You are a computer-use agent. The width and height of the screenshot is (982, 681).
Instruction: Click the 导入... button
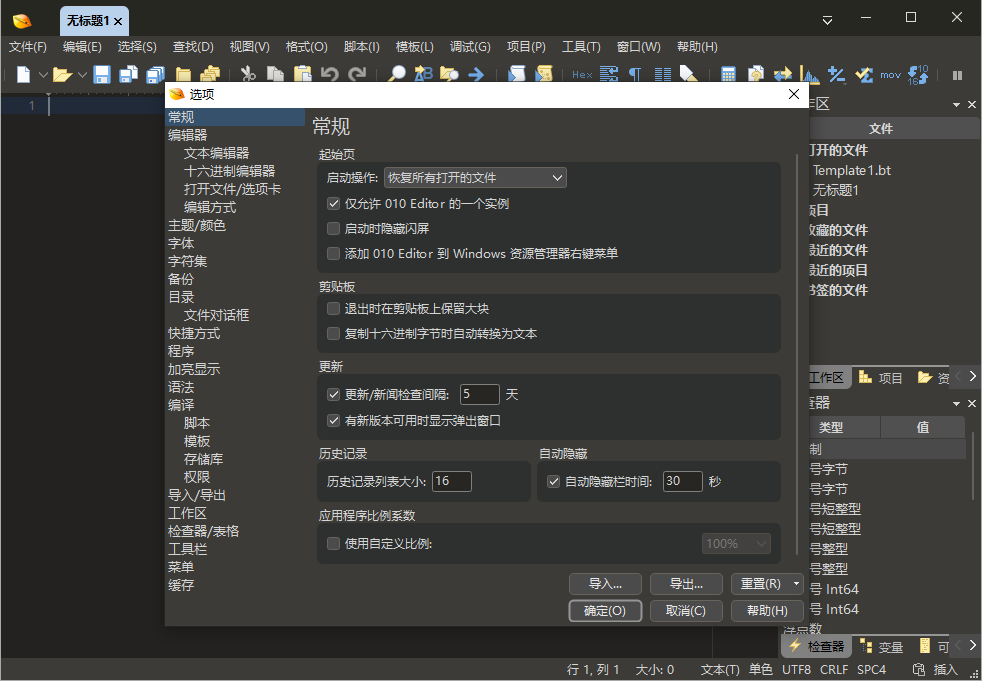605,584
